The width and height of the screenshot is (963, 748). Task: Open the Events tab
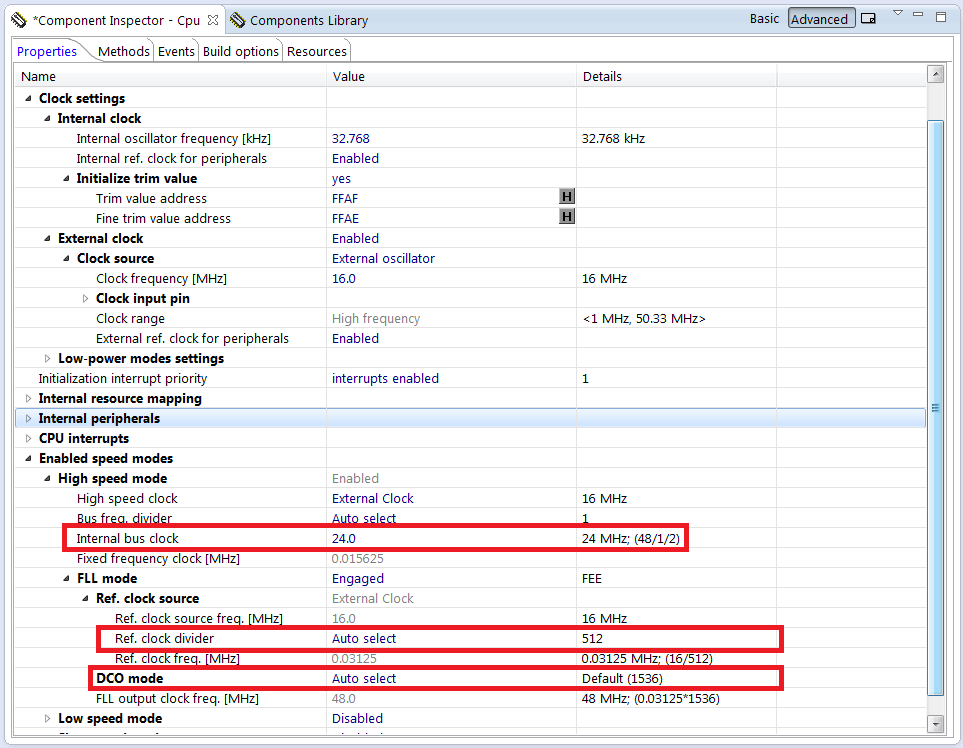point(176,52)
